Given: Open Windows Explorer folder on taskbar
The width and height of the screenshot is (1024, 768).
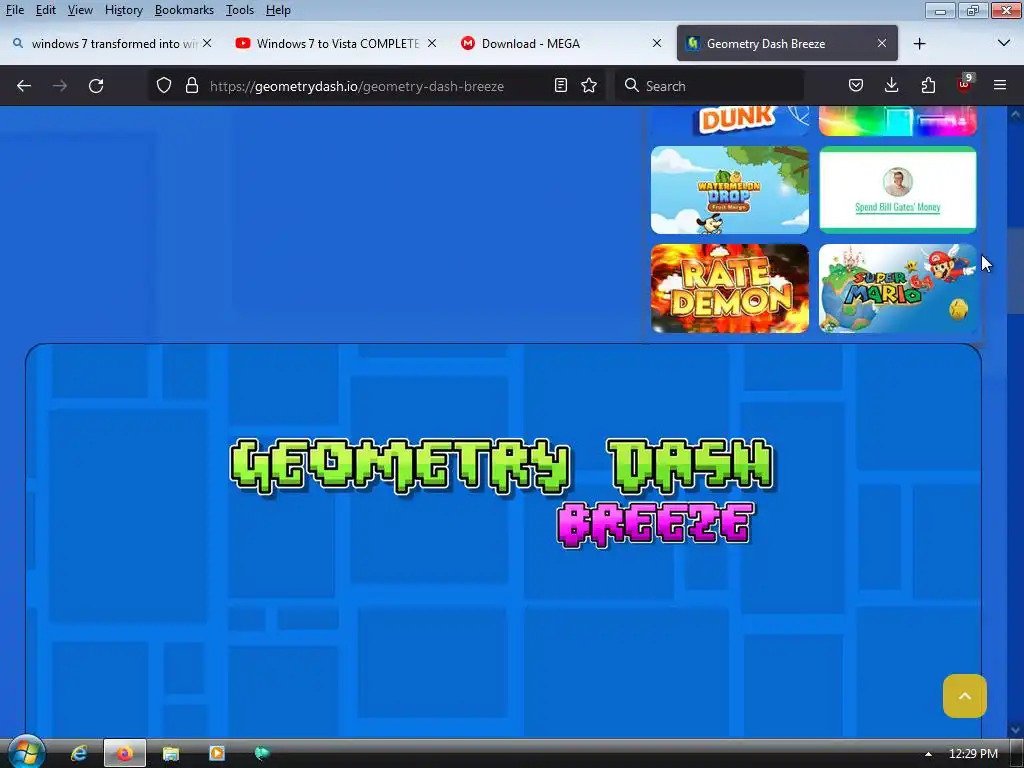Looking at the screenshot, I should [x=170, y=754].
